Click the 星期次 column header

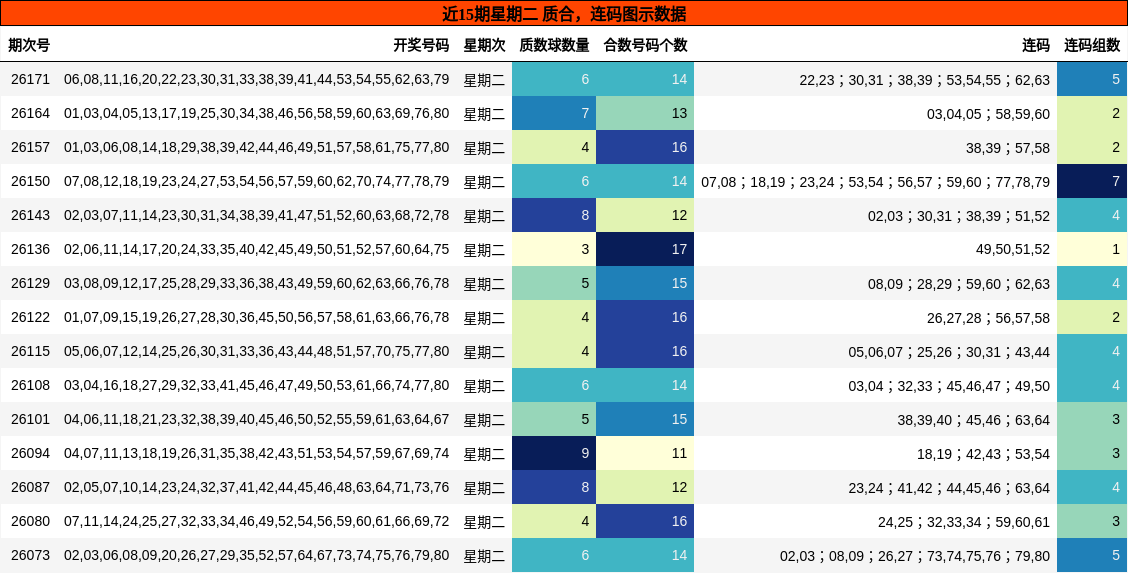click(484, 45)
